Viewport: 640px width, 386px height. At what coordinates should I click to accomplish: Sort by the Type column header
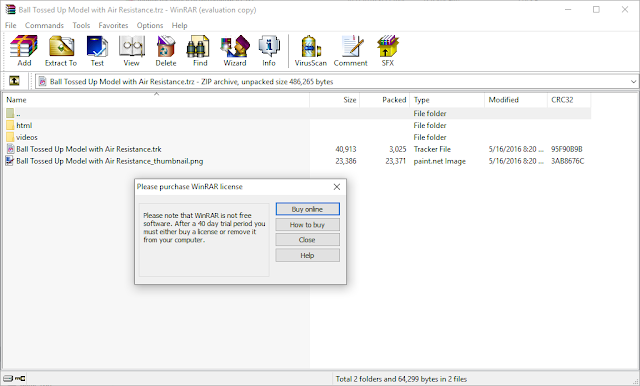point(447,100)
